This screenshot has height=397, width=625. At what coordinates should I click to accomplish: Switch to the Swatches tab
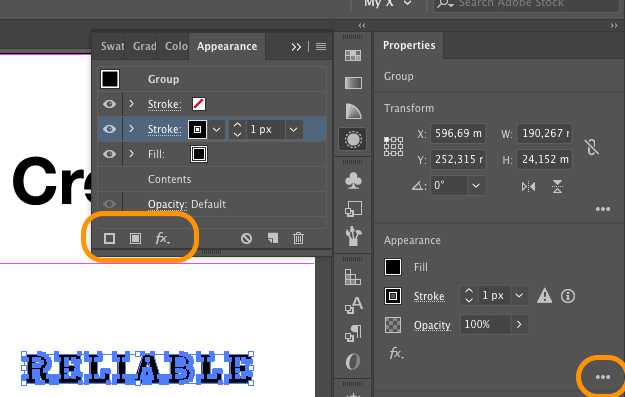coord(112,46)
